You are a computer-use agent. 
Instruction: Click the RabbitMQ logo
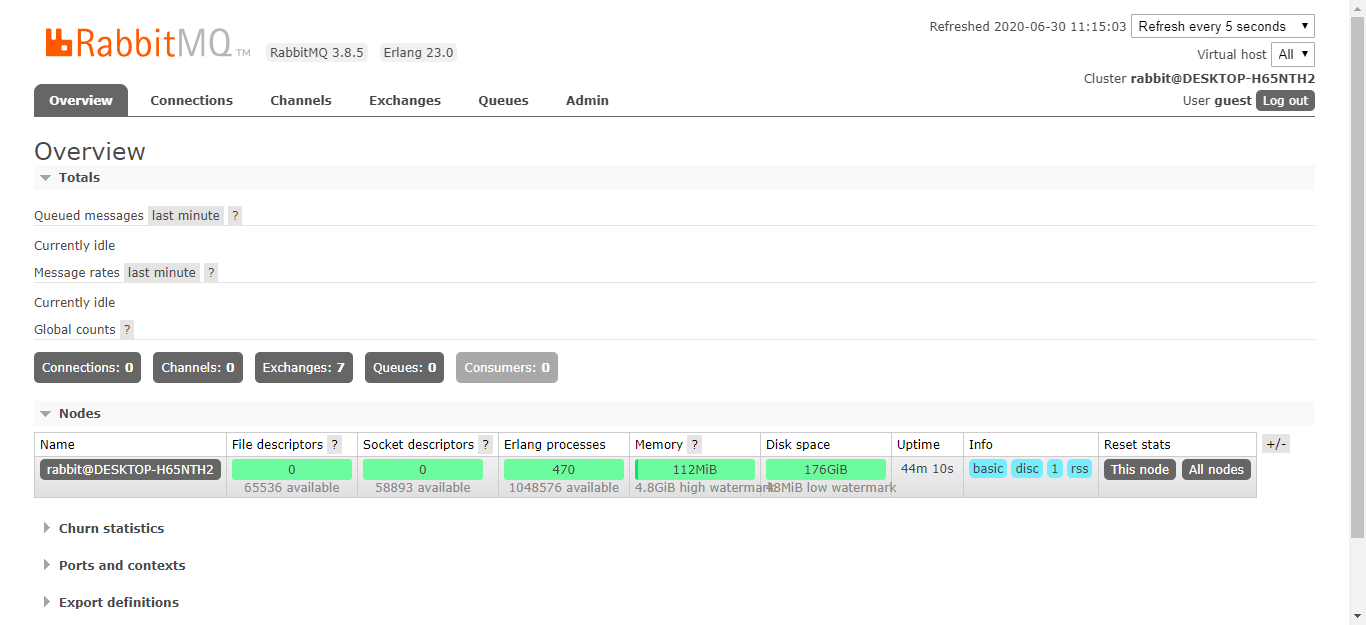tap(147, 42)
